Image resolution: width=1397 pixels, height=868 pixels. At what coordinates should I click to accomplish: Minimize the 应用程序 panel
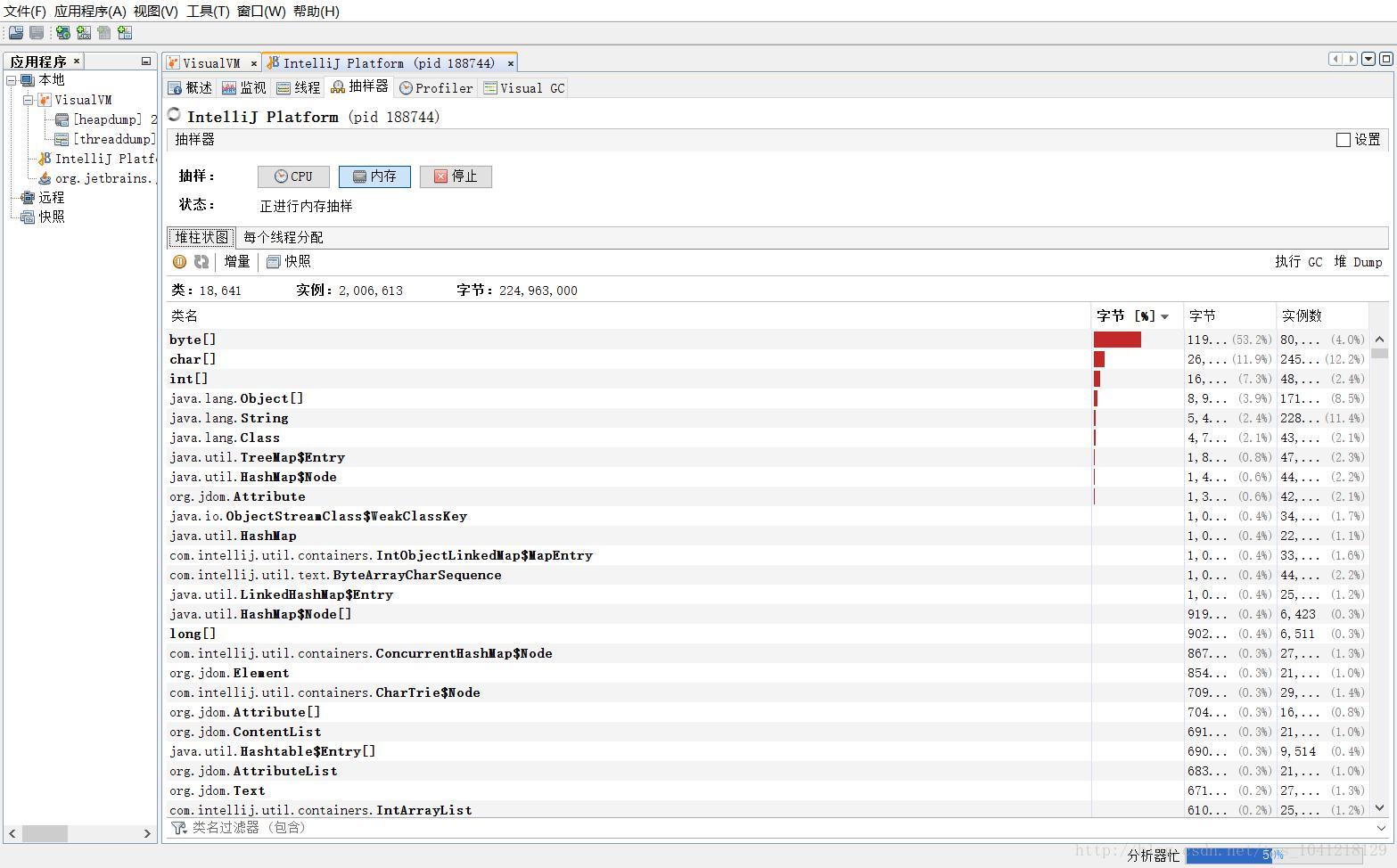[x=145, y=61]
